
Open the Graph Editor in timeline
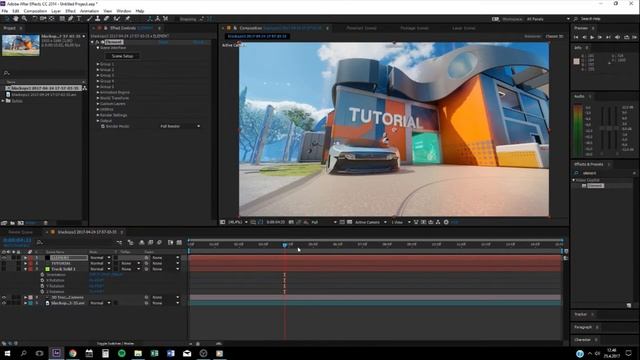point(179,242)
